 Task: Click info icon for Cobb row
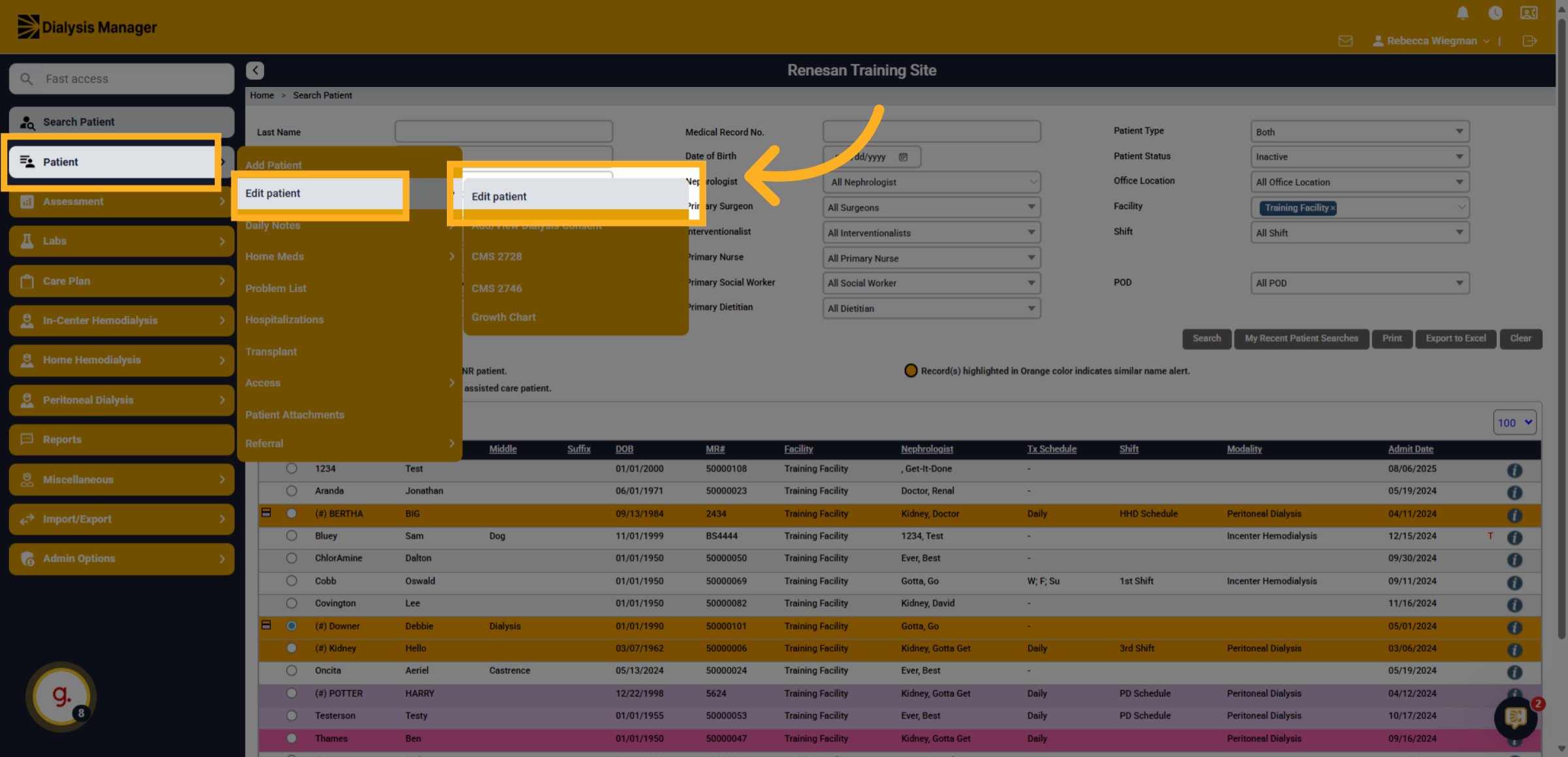tap(1514, 583)
